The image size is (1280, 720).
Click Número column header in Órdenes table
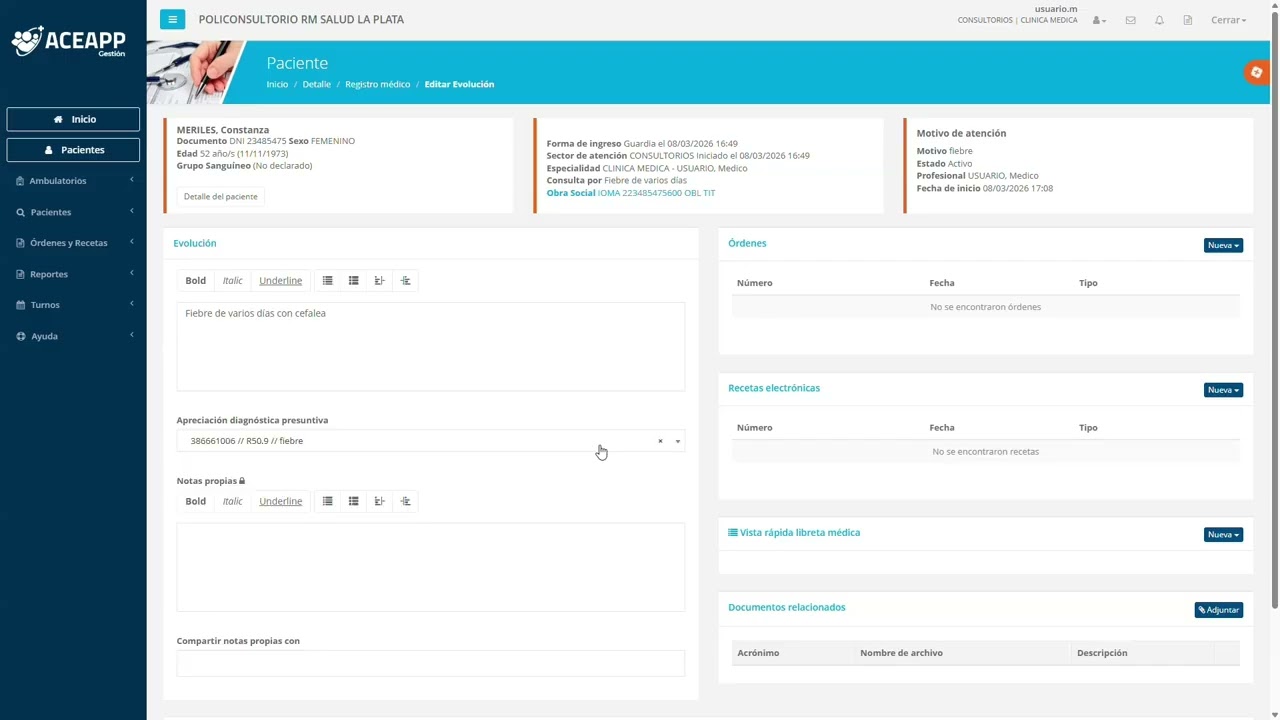(755, 283)
